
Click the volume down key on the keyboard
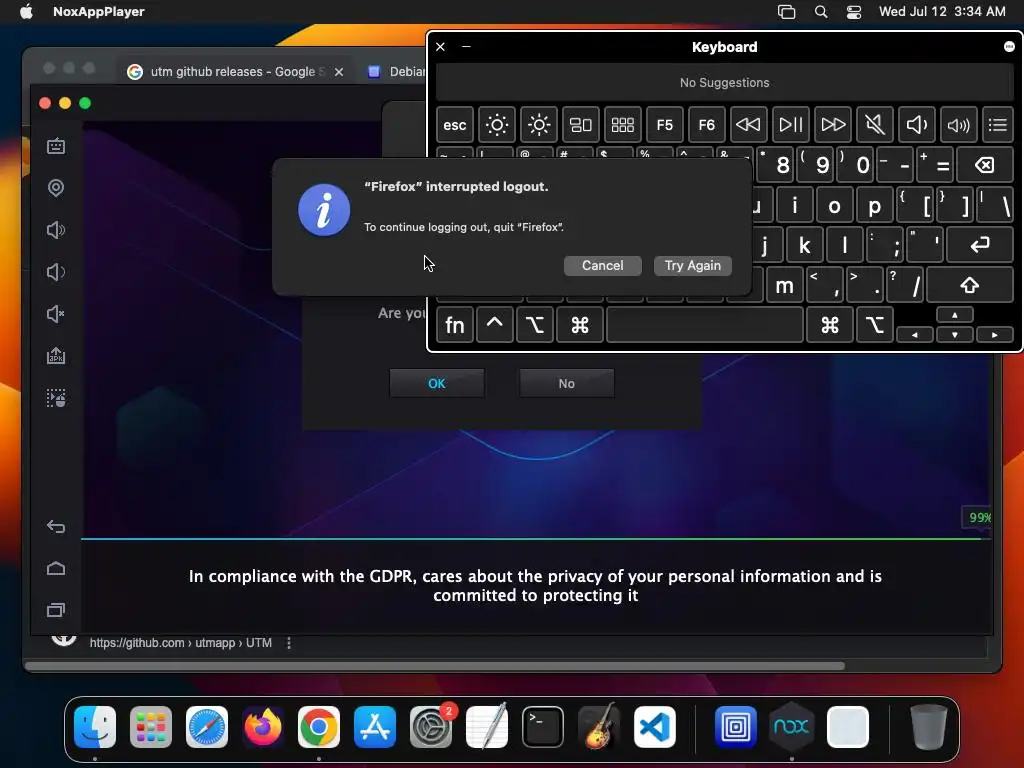point(916,125)
